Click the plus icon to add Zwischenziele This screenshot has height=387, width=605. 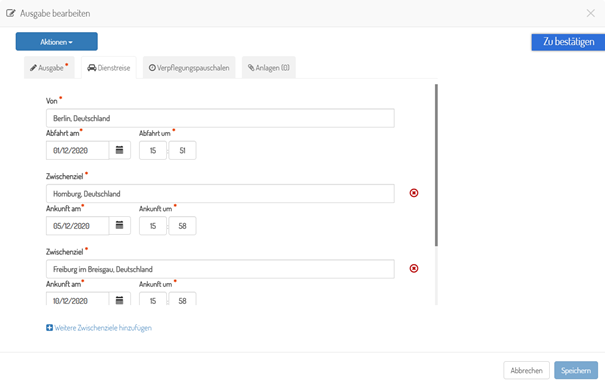tap(49, 328)
